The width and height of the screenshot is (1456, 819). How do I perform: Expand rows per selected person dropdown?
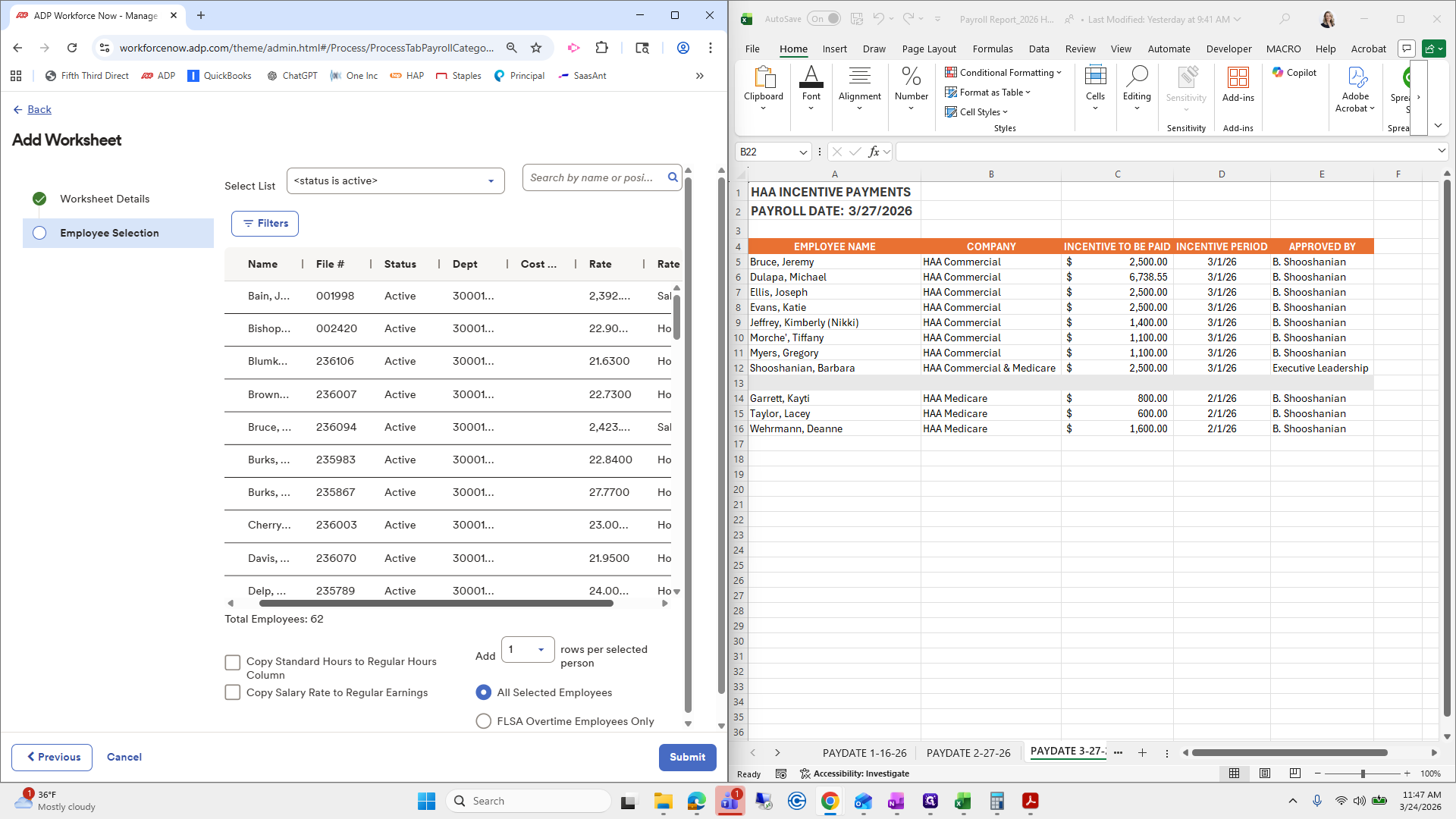(x=528, y=650)
